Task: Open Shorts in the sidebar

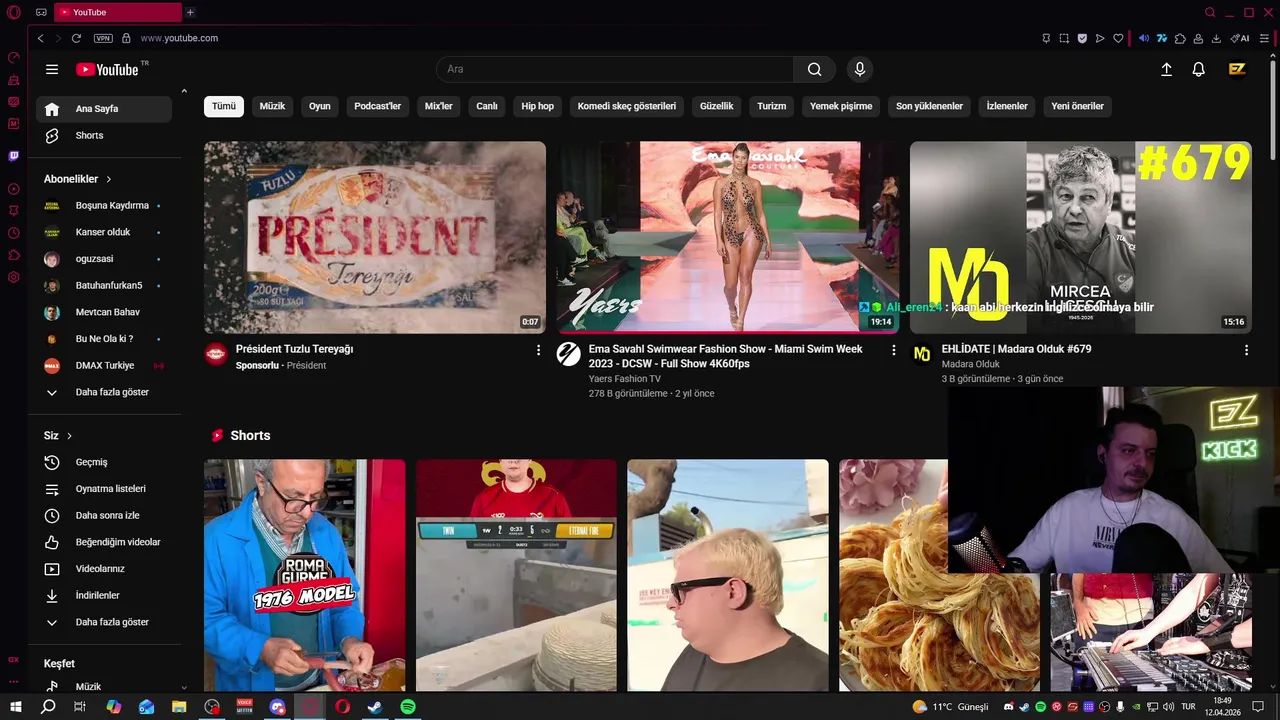Action: (104, 135)
